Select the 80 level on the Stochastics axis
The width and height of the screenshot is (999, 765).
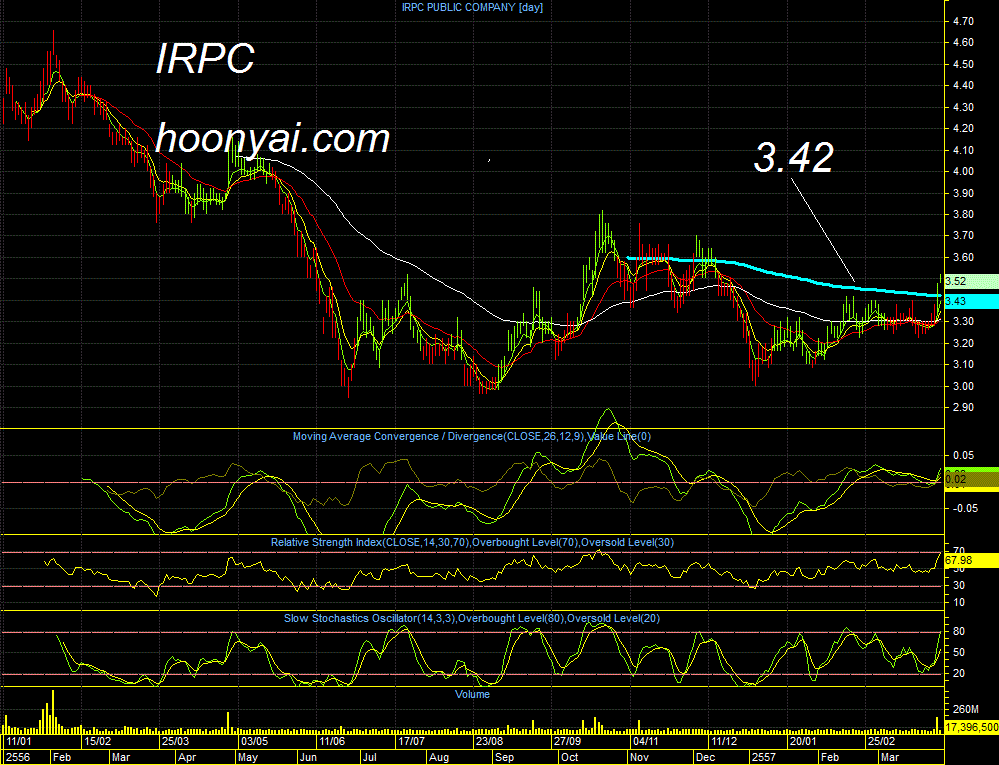point(958,632)
